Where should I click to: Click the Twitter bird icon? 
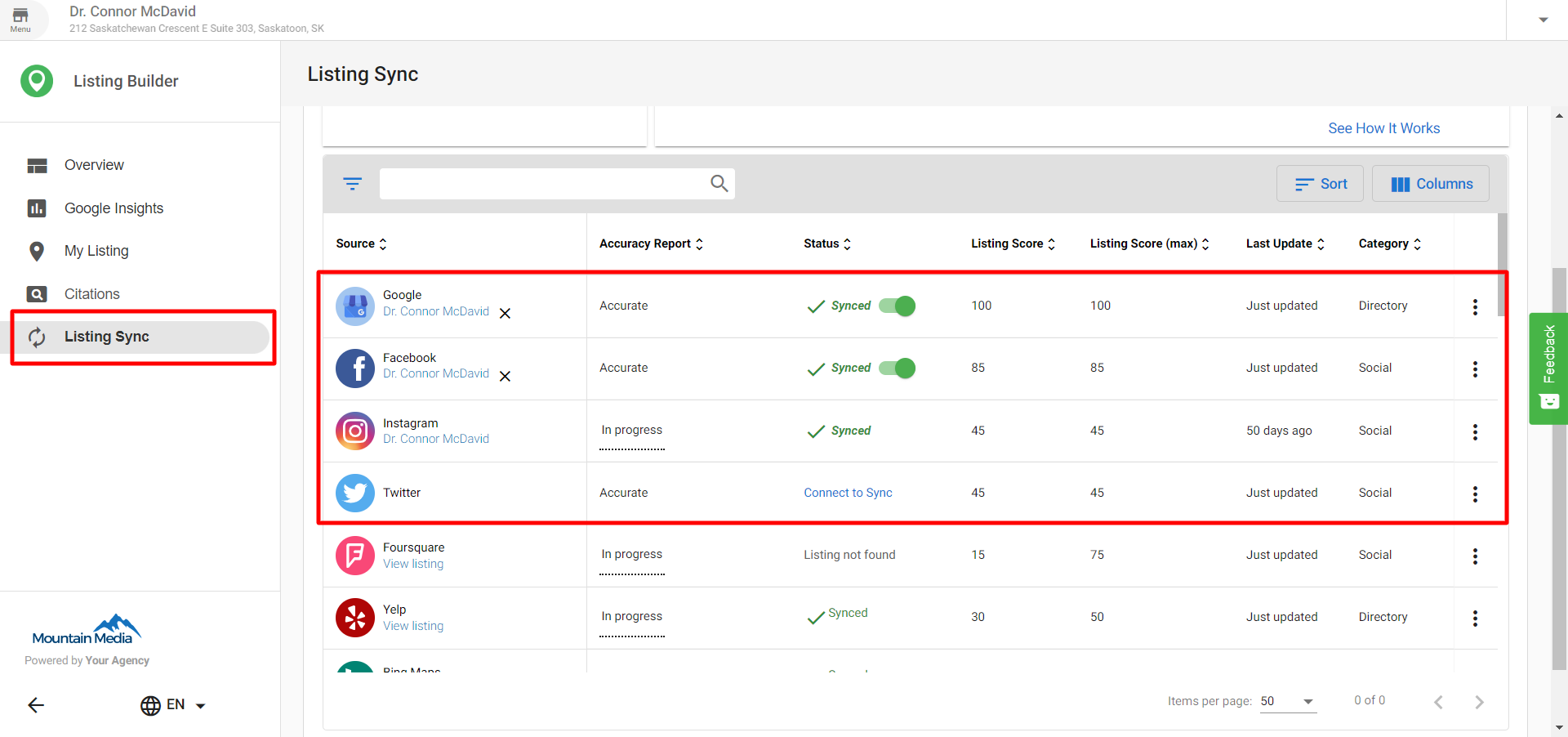pos(355,493)
